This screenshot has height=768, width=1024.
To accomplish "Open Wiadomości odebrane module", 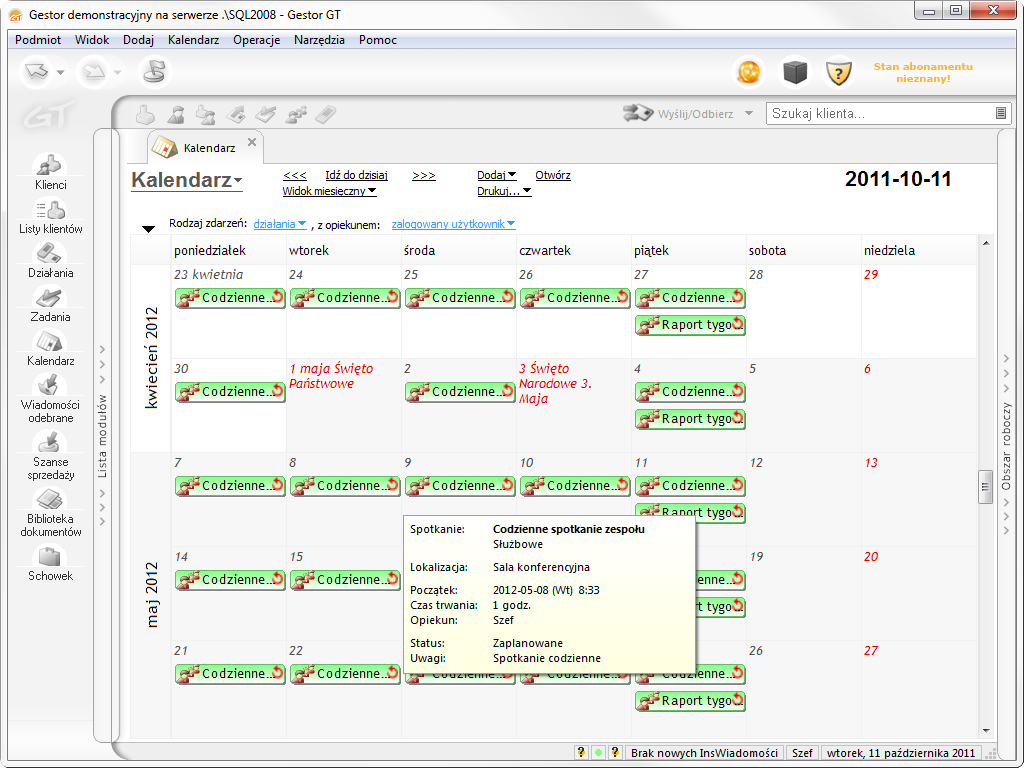I will pos(50,386).
